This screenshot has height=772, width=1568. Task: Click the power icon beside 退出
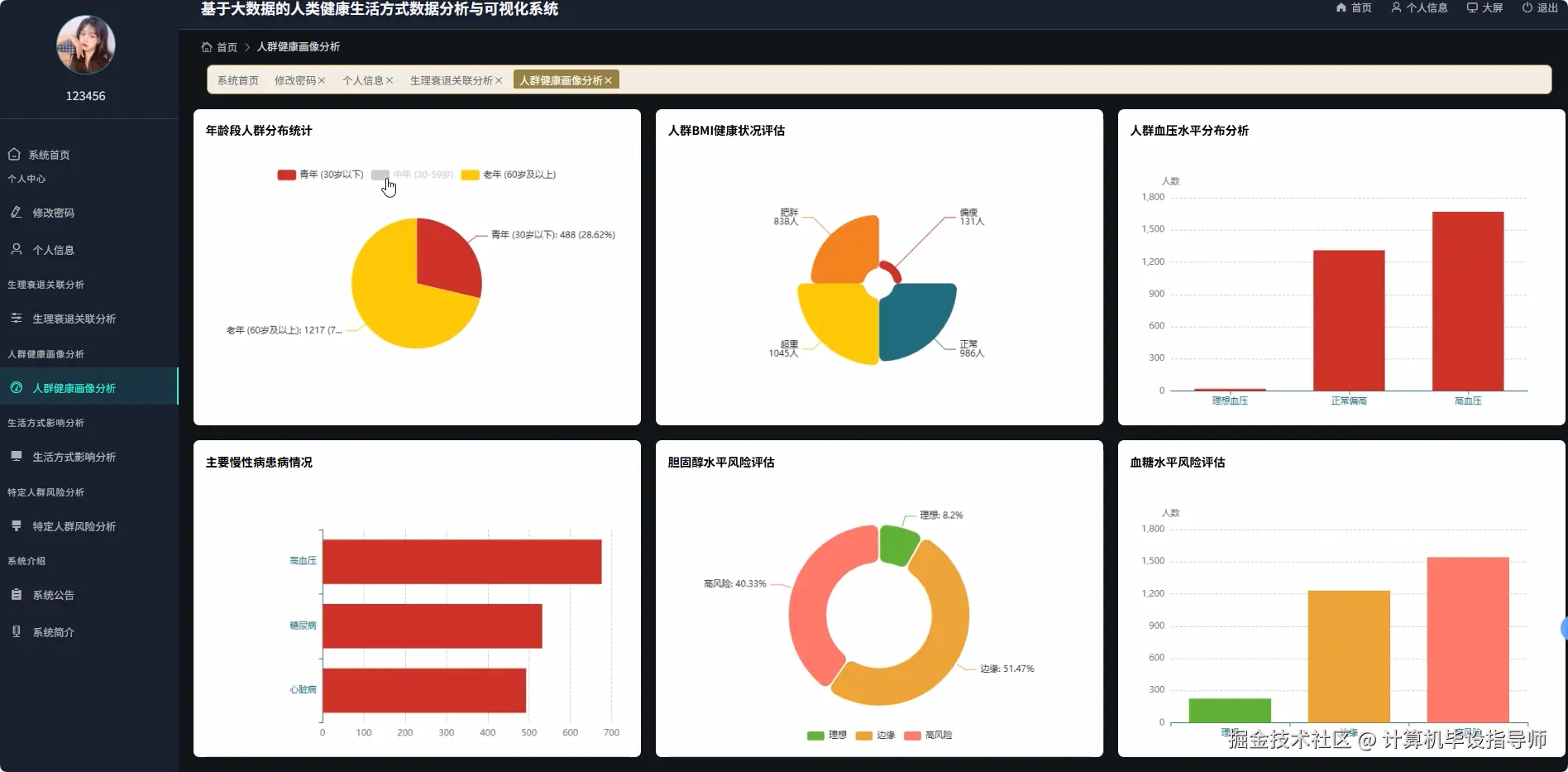click(x=1527, y=7)
